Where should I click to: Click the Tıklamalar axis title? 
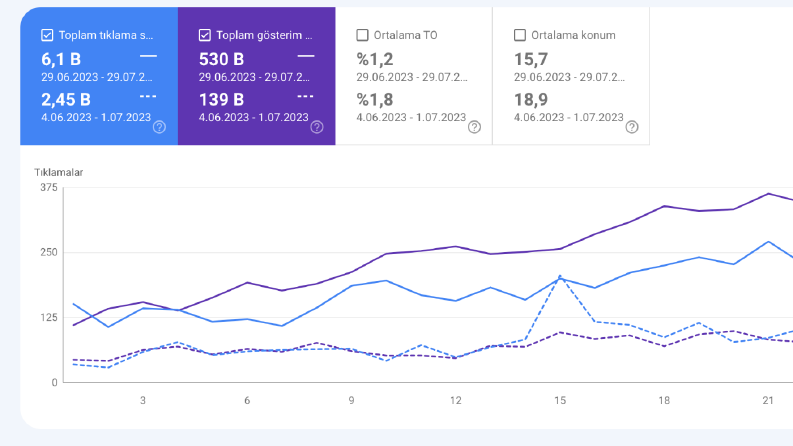click(59, 172)
